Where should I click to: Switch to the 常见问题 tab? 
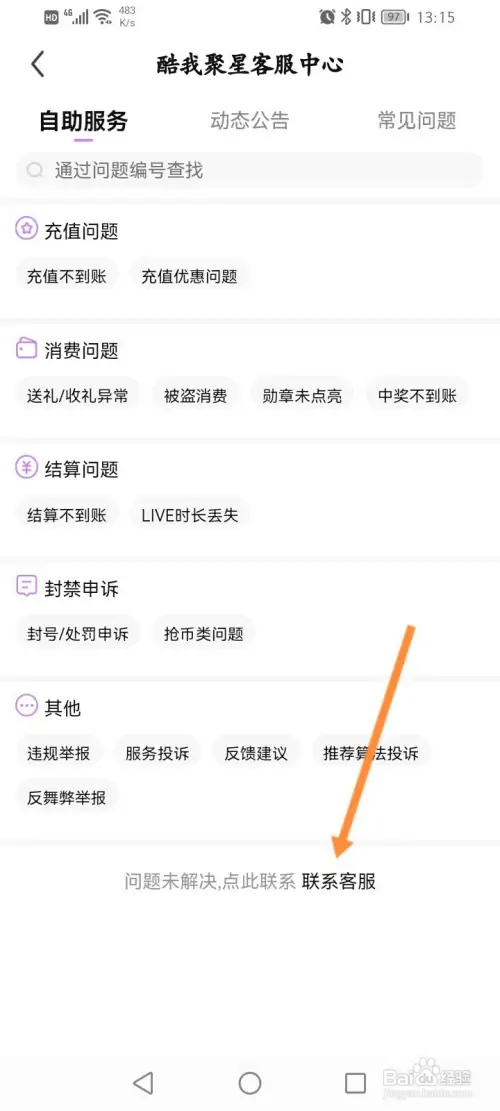pos(416,120)
